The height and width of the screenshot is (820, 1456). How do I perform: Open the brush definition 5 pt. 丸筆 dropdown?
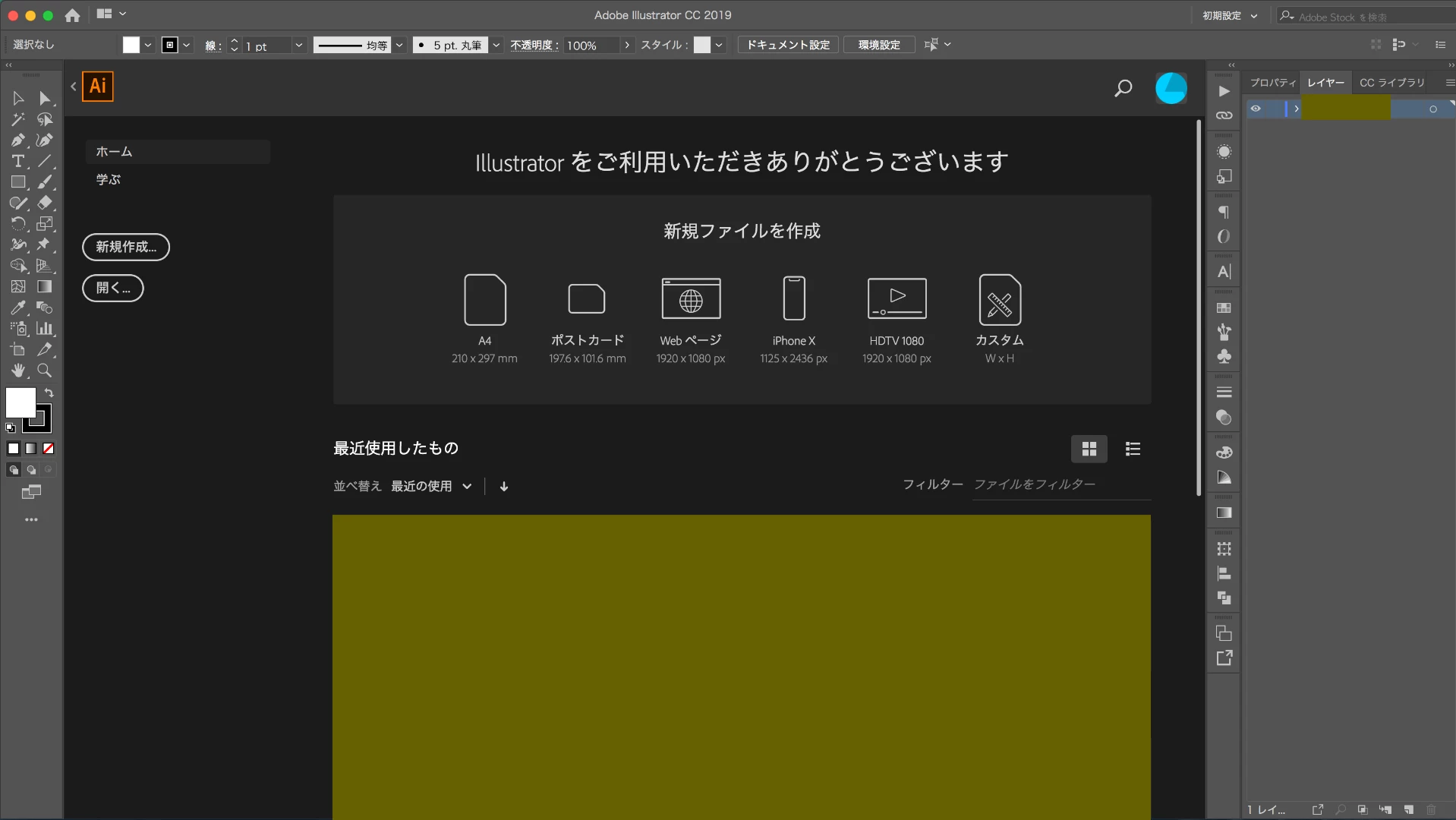[x=496, y=45]
